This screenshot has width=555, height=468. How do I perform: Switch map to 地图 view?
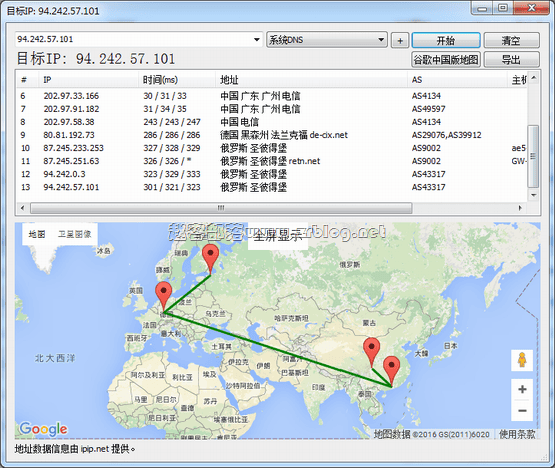click(x=37, y=234)
